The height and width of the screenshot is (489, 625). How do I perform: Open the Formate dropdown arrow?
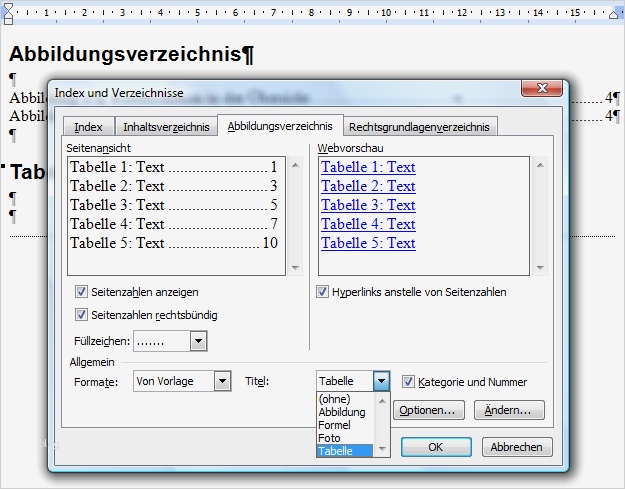pyautogui.click(x=222, y=381)
